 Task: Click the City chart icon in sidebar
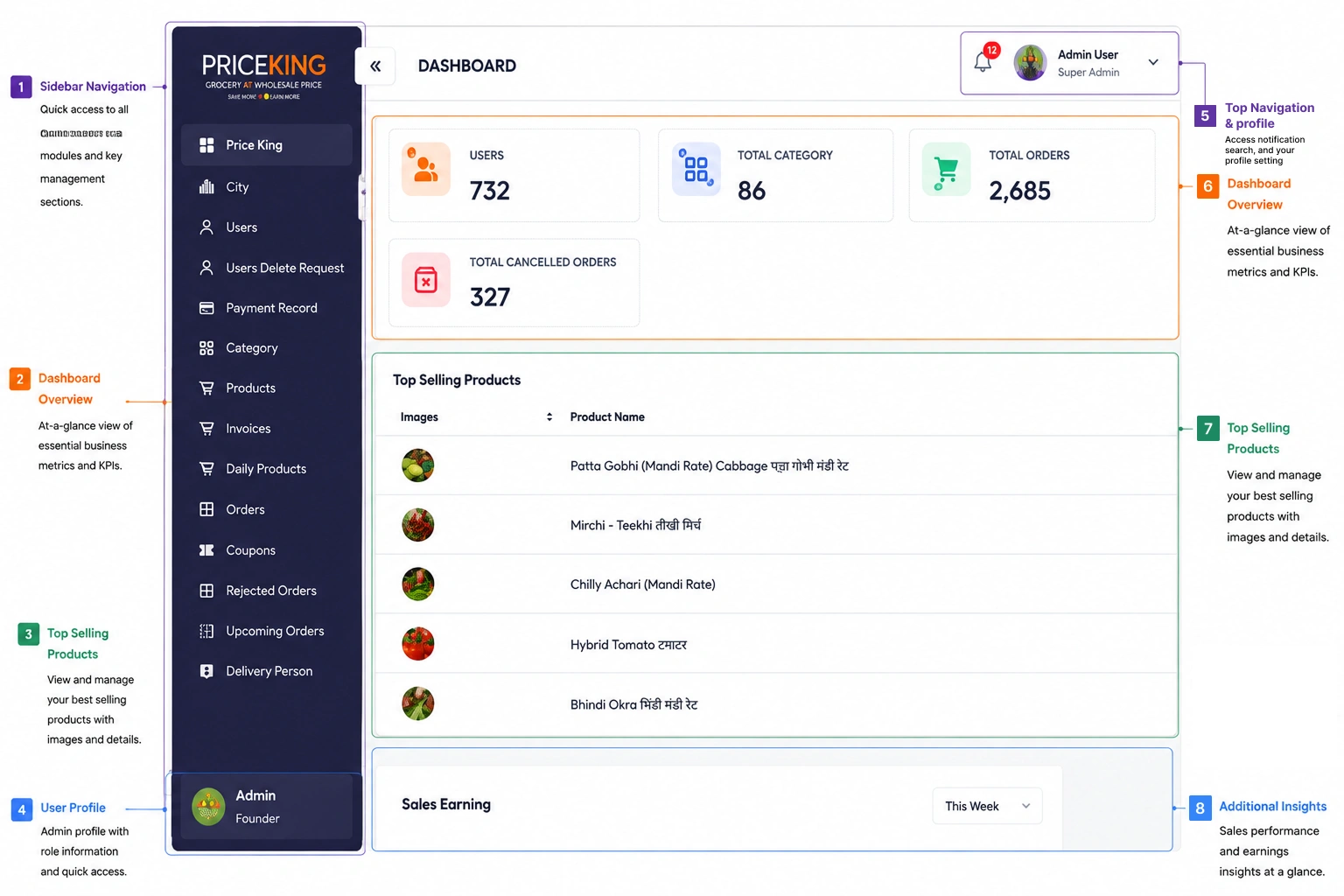click(x=206, y=186)
